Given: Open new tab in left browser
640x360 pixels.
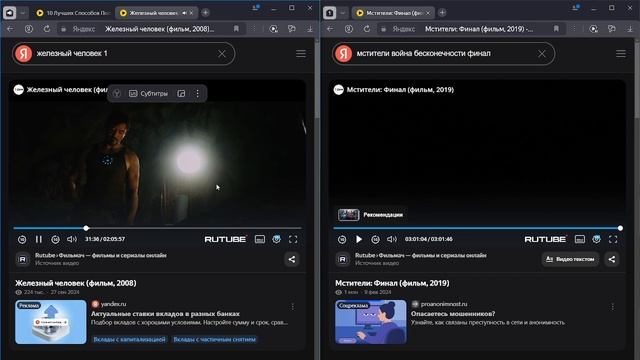Looking at the screenshot, I should tap(205, 13).
